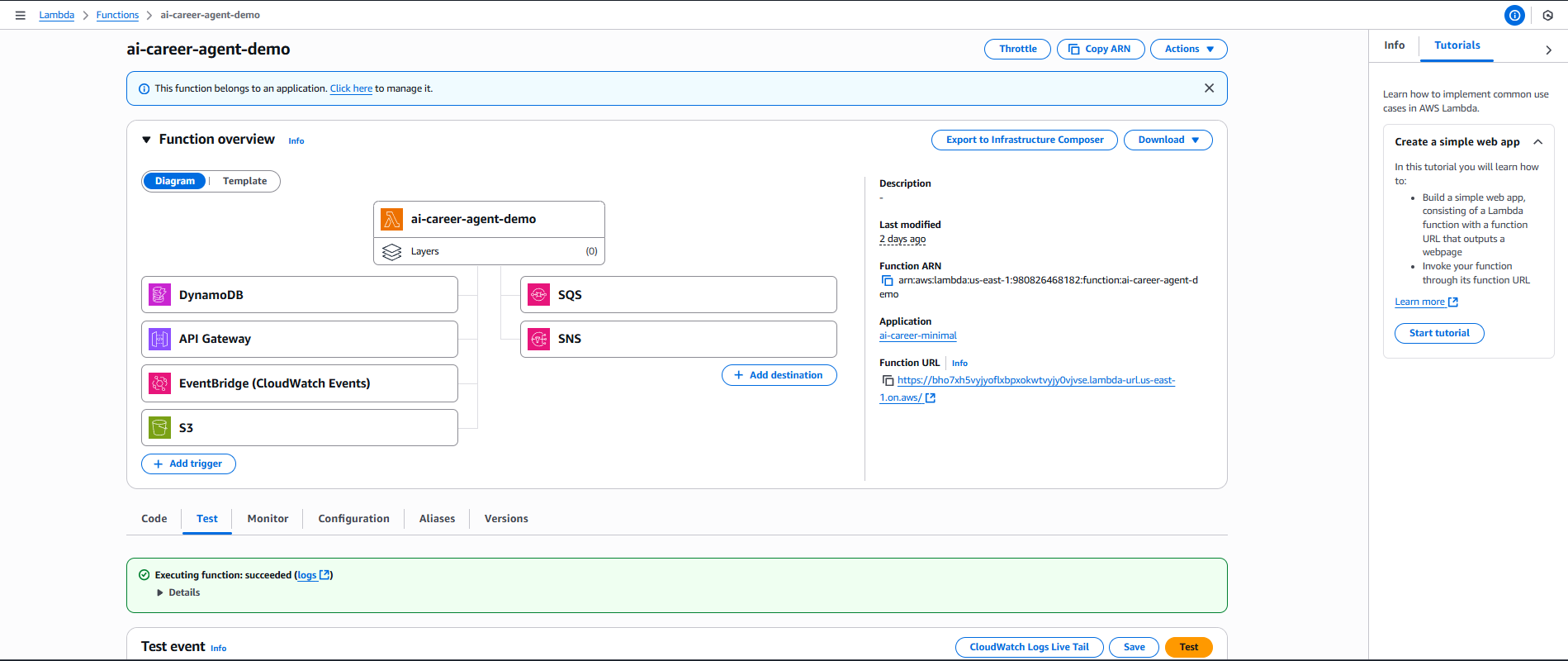Click the external link icon after Function URL
1568x661 pixels.
click(x=931, y=398)
